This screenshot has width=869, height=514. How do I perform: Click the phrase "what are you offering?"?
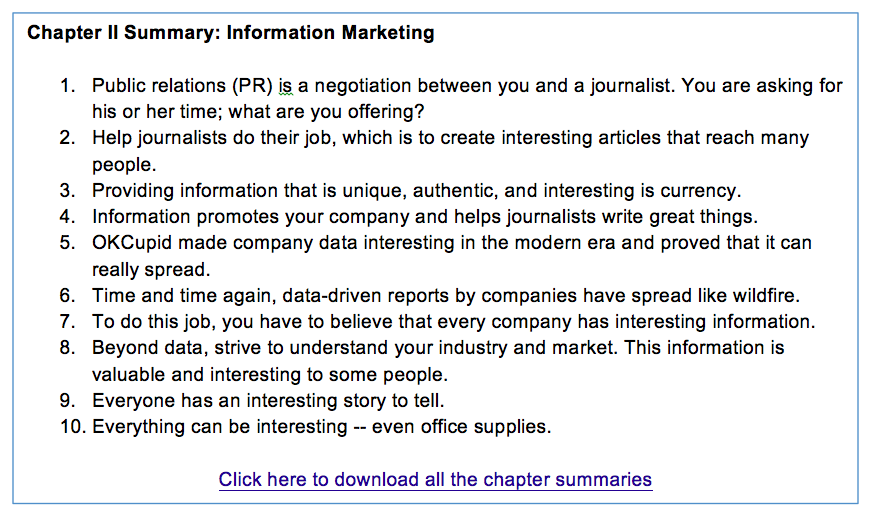(326, 112)
